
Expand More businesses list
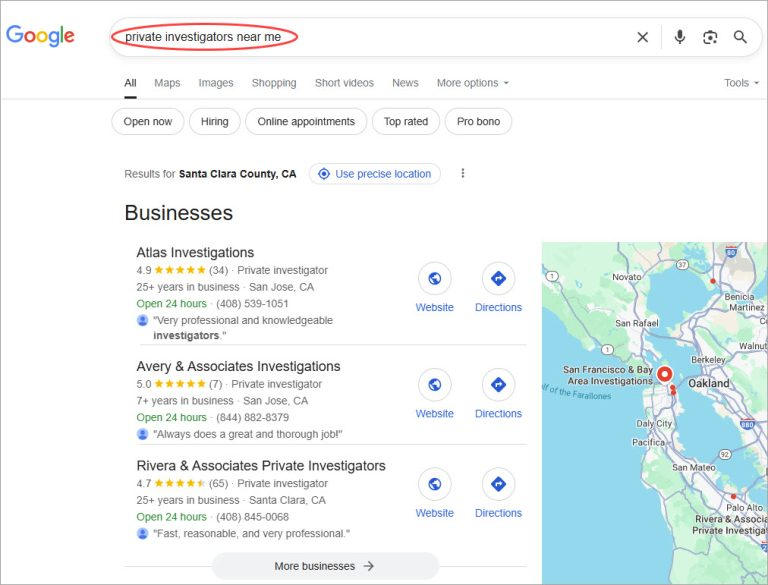click(x=325, y=566)
